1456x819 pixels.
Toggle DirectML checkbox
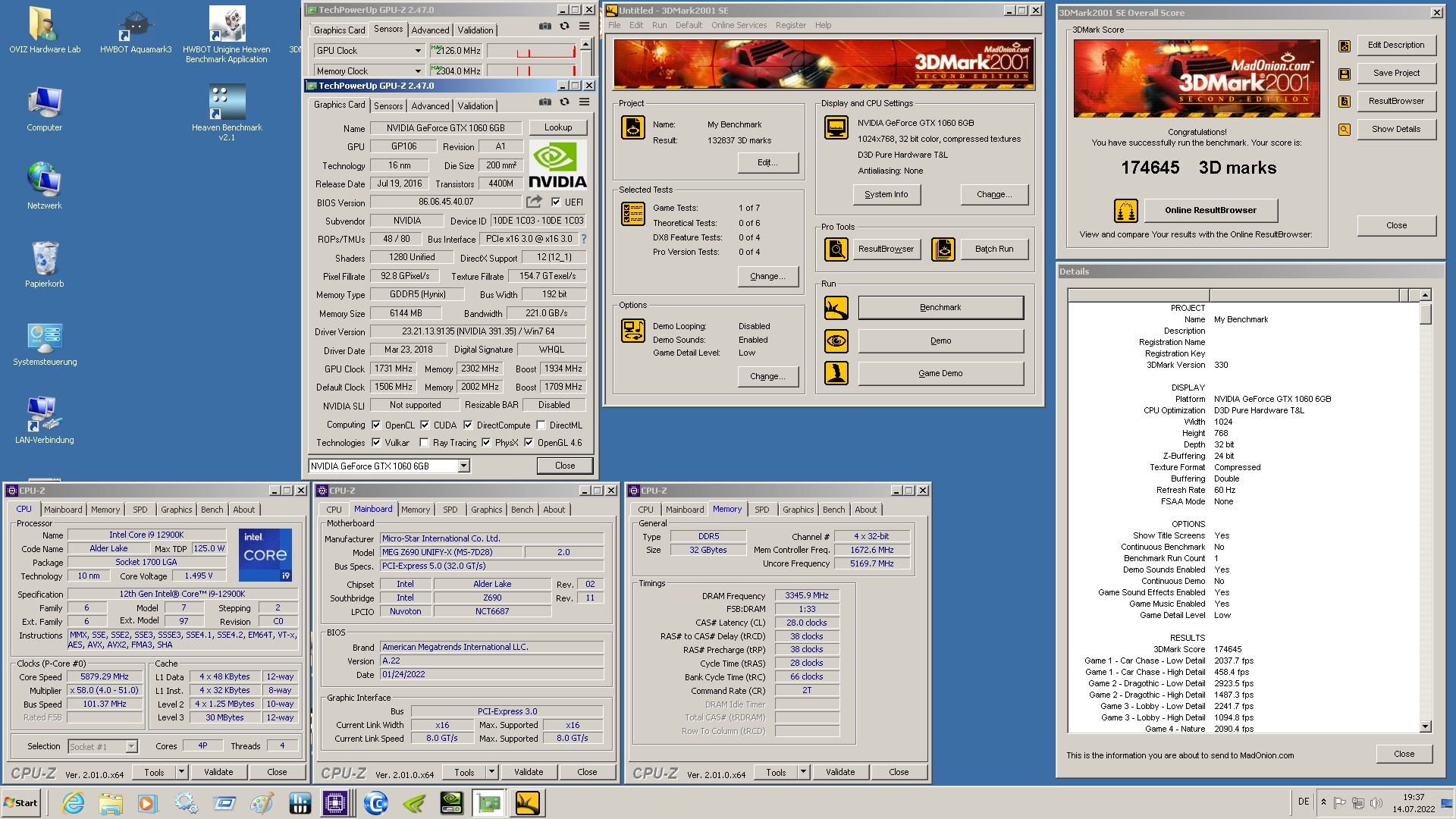tap(541, 425)
